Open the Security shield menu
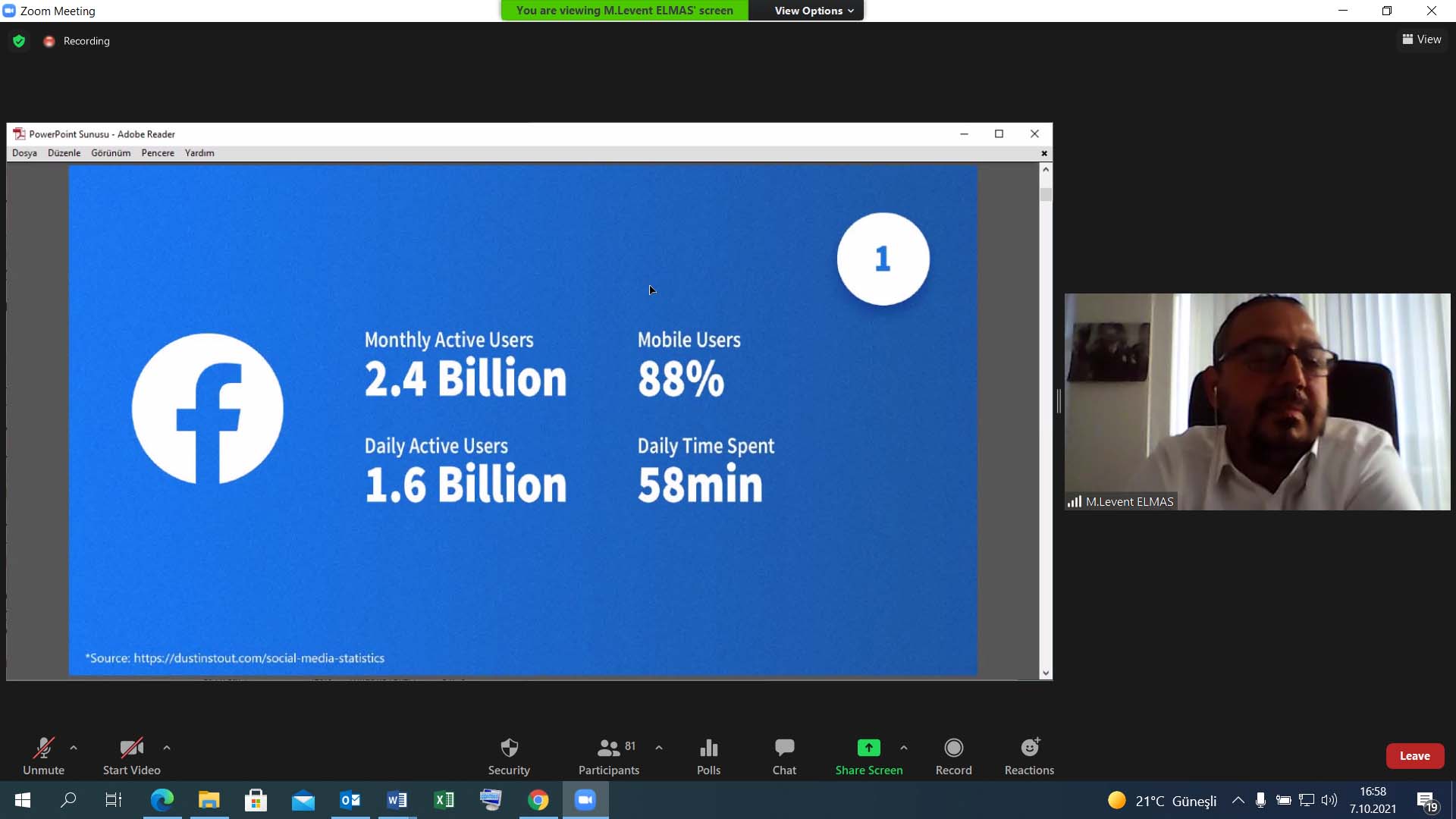The width and height of the screenshot is (1456, 819). 509,756
